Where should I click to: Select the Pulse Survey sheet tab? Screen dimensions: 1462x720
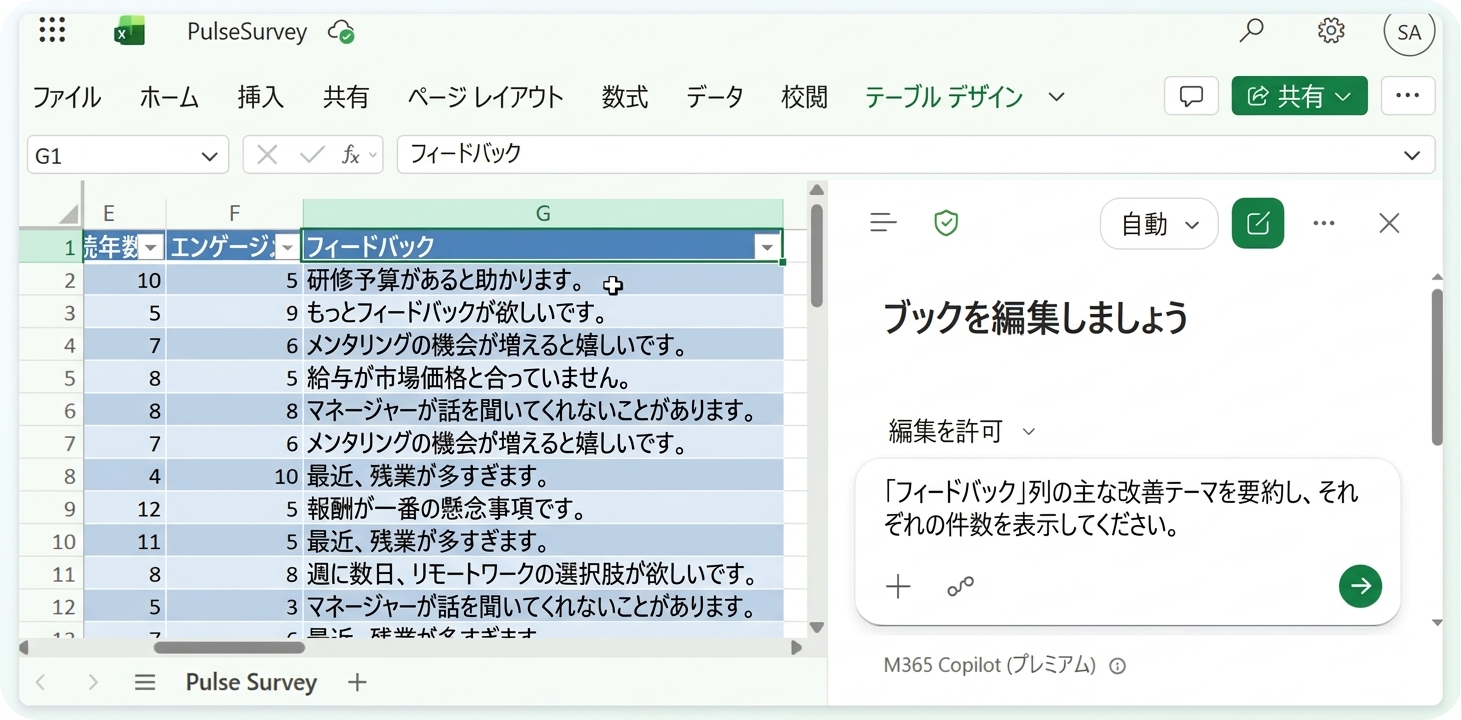pyautogui.click(x=251, y=682)
